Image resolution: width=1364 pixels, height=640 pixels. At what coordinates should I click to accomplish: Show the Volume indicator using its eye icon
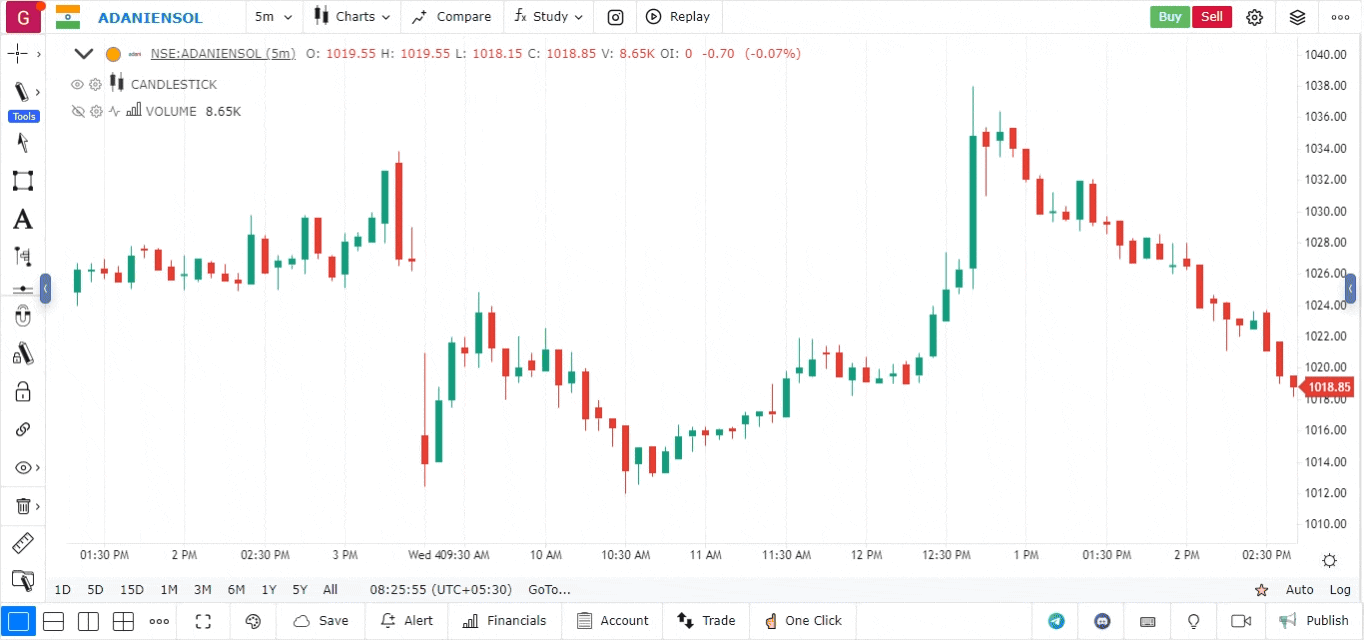(77, 112)
